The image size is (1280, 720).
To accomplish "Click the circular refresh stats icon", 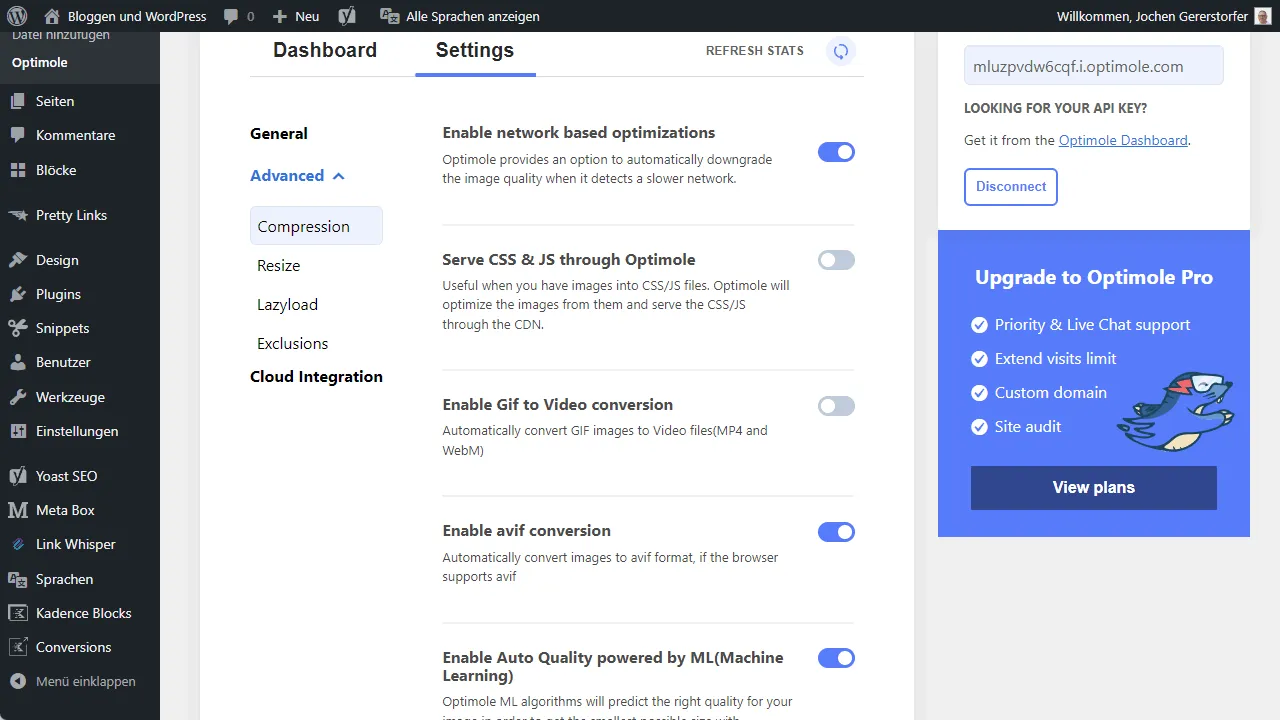I will (841, 51).
